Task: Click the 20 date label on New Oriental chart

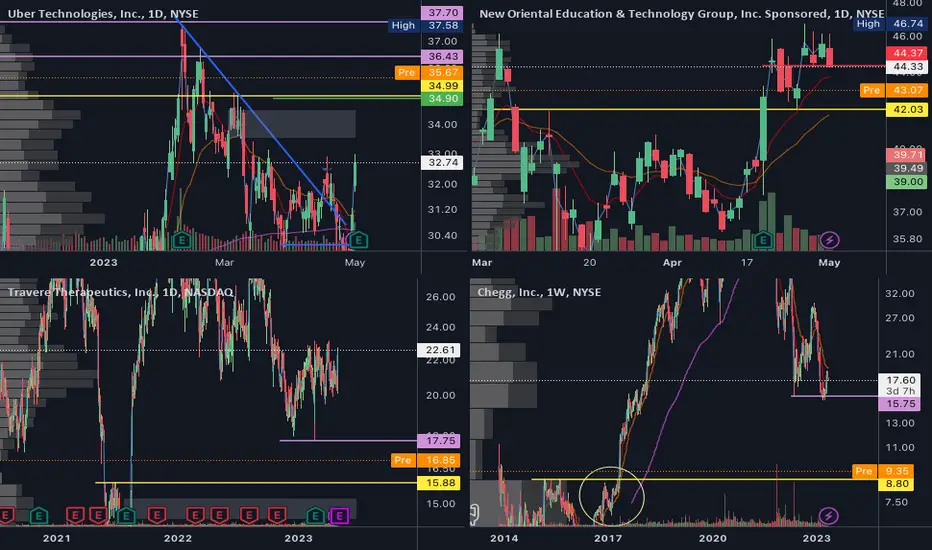Action: (589, 262)
